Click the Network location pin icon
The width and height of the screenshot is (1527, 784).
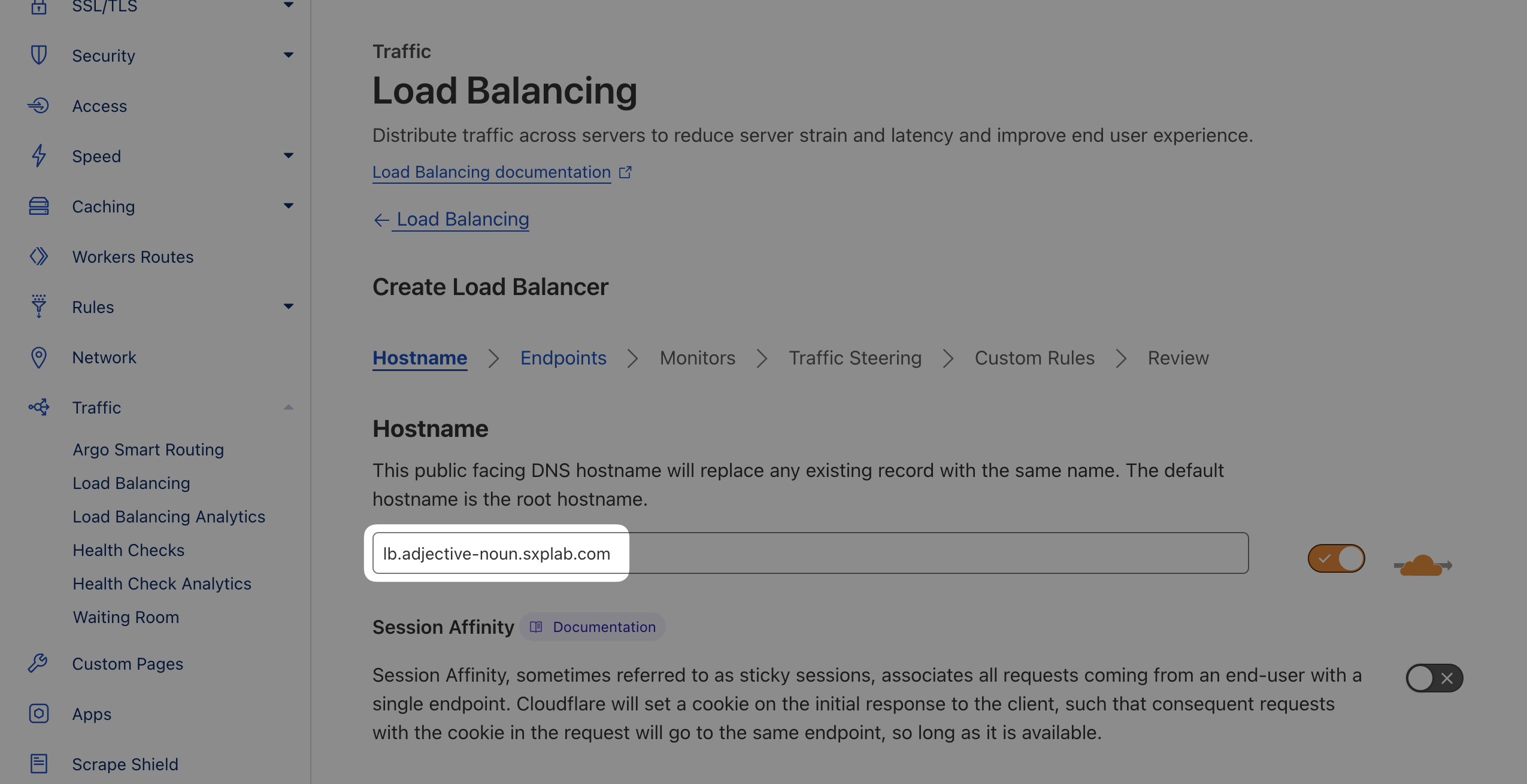(39, 357)
